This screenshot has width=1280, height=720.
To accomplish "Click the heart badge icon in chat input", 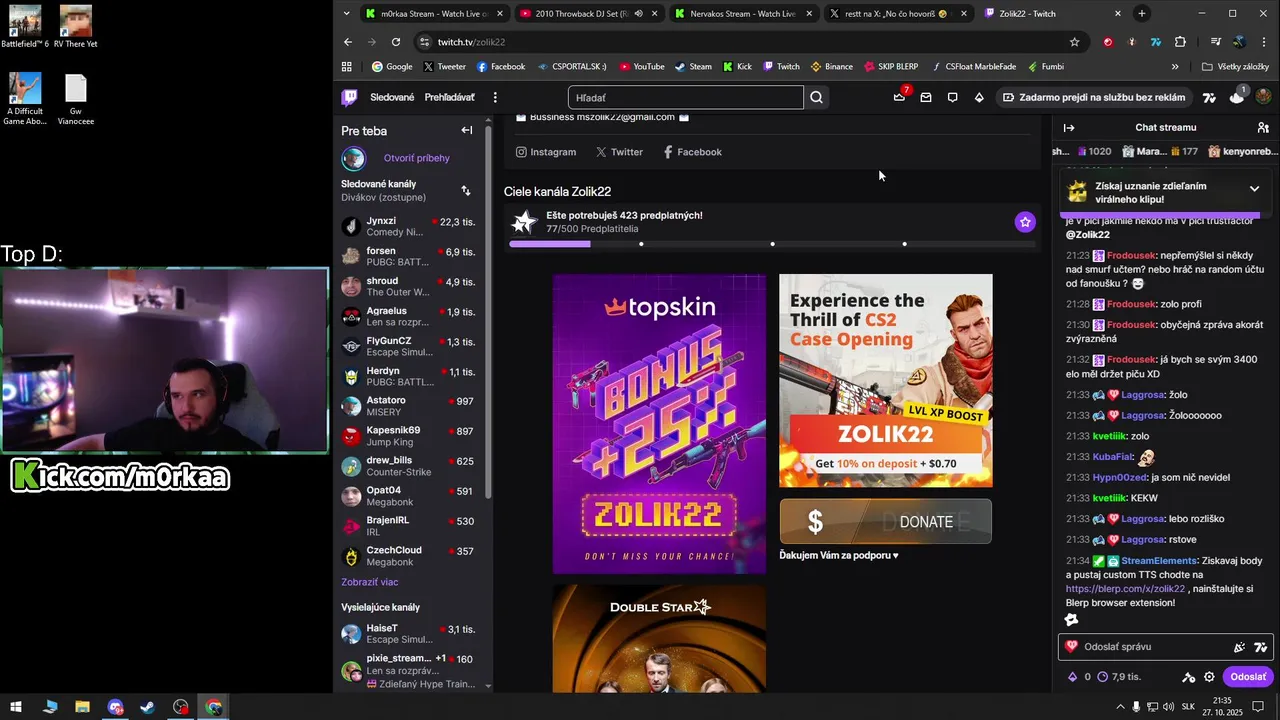I will click(x=1072, y=647).
